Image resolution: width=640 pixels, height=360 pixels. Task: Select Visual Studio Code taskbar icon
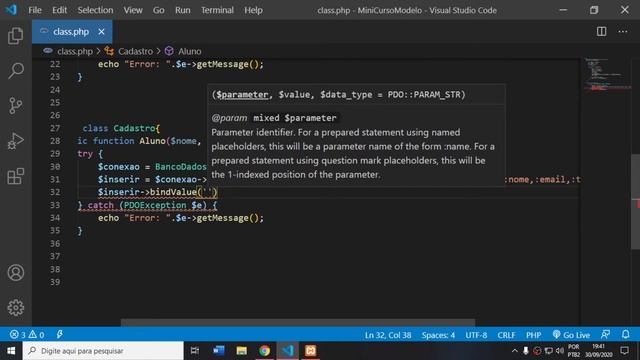click(288, 351)
